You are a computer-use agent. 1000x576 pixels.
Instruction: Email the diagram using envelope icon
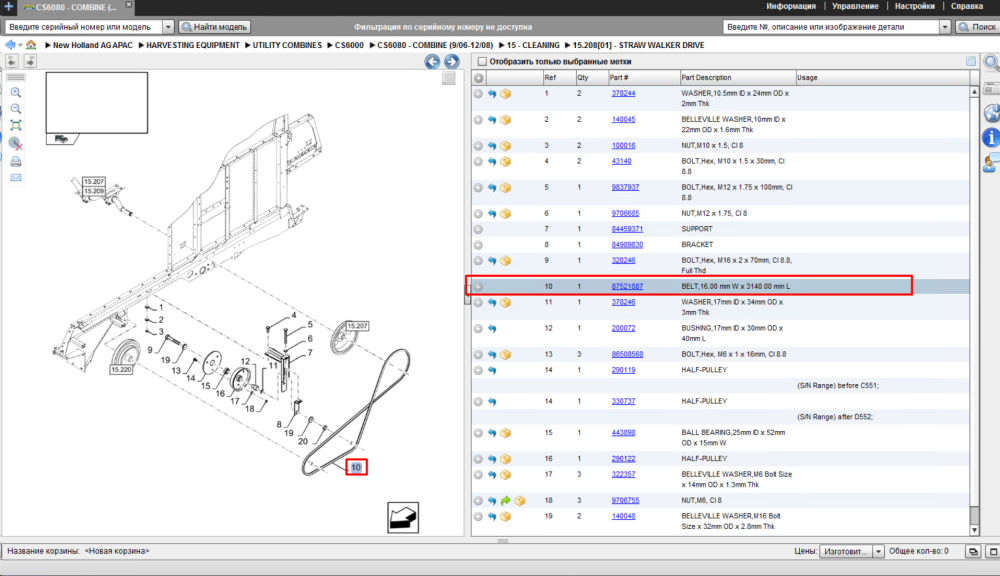16,177
